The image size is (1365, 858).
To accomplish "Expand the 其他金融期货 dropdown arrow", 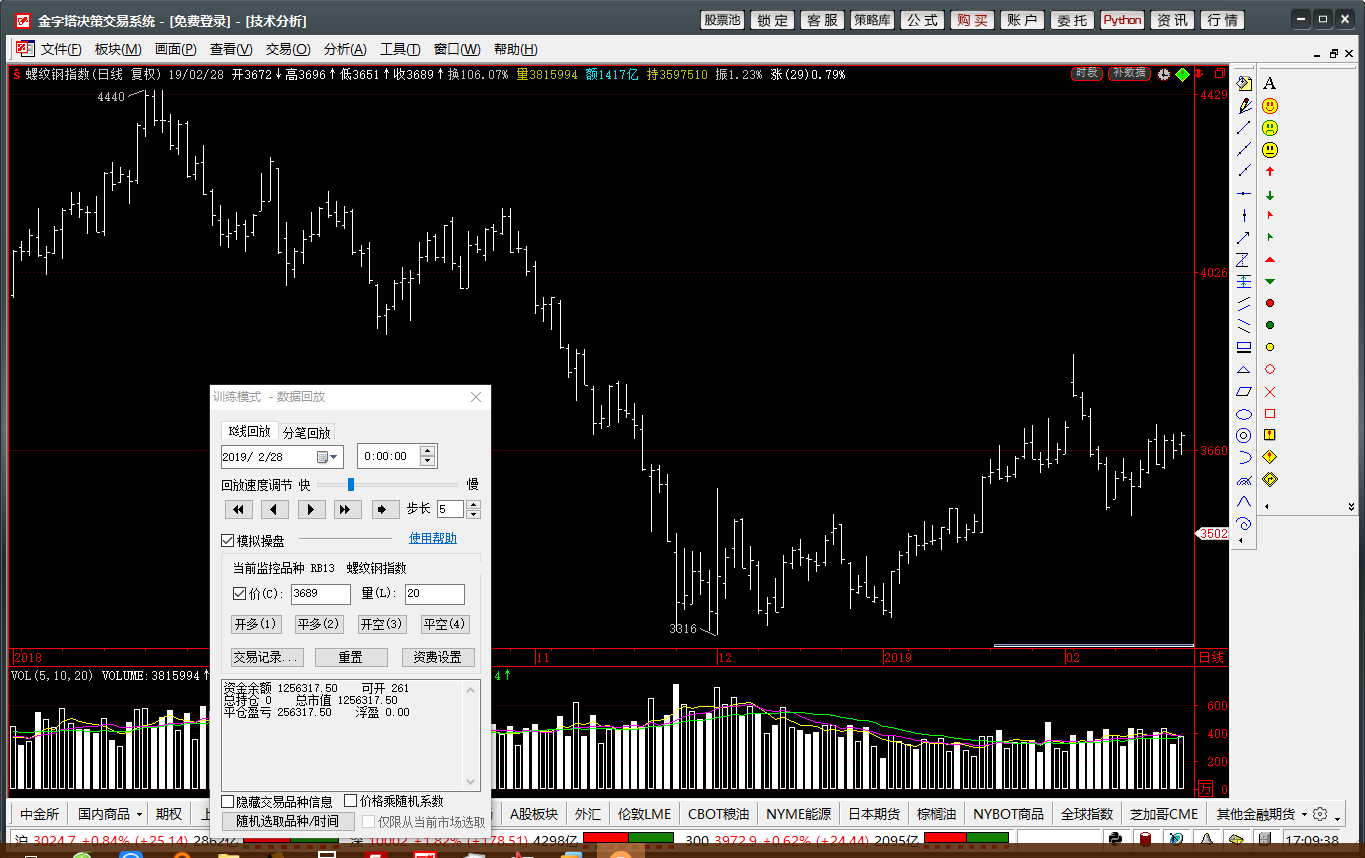I will [1304, 814].
